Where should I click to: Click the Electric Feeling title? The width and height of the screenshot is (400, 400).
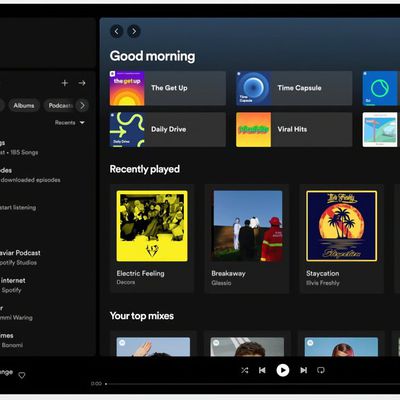point(140,273)
